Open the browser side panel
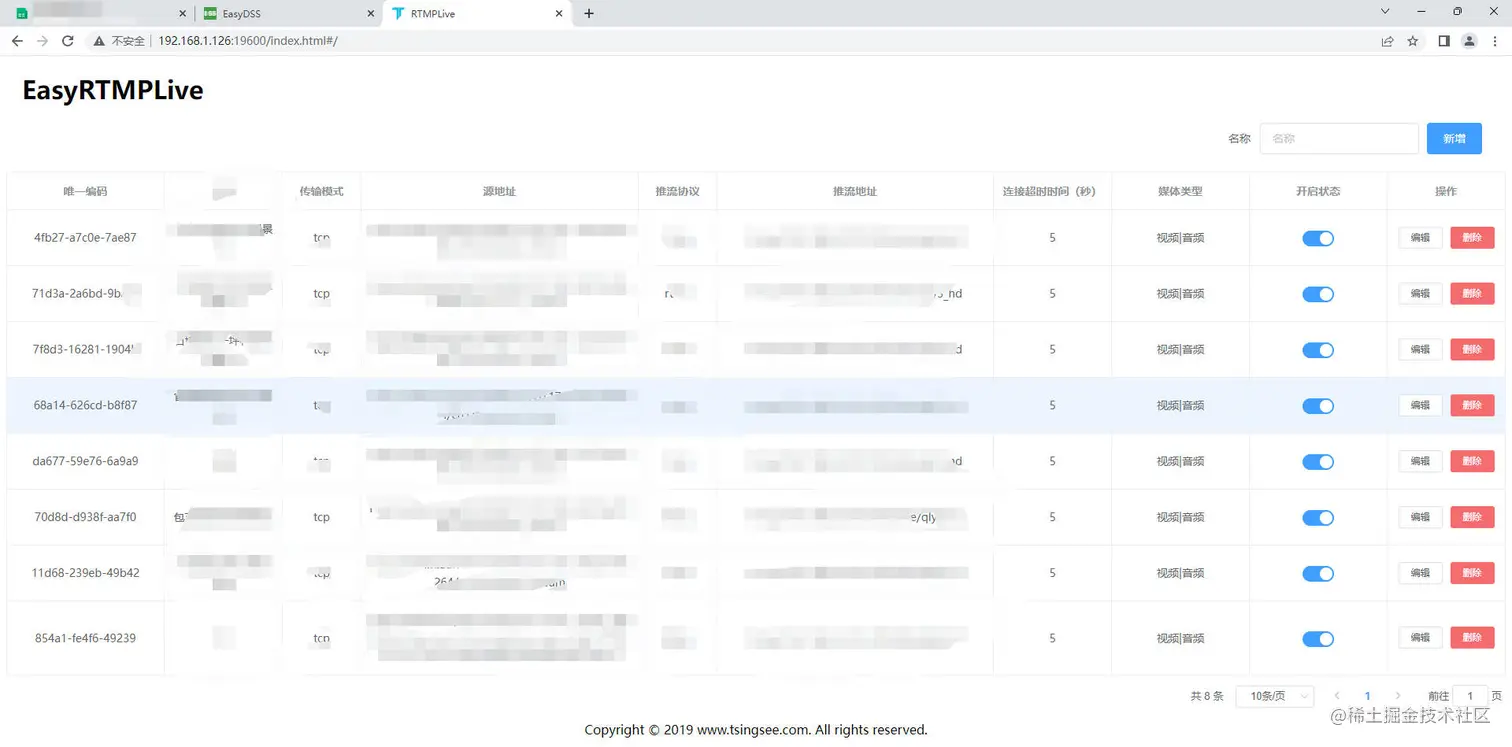 click(1444, 41)
